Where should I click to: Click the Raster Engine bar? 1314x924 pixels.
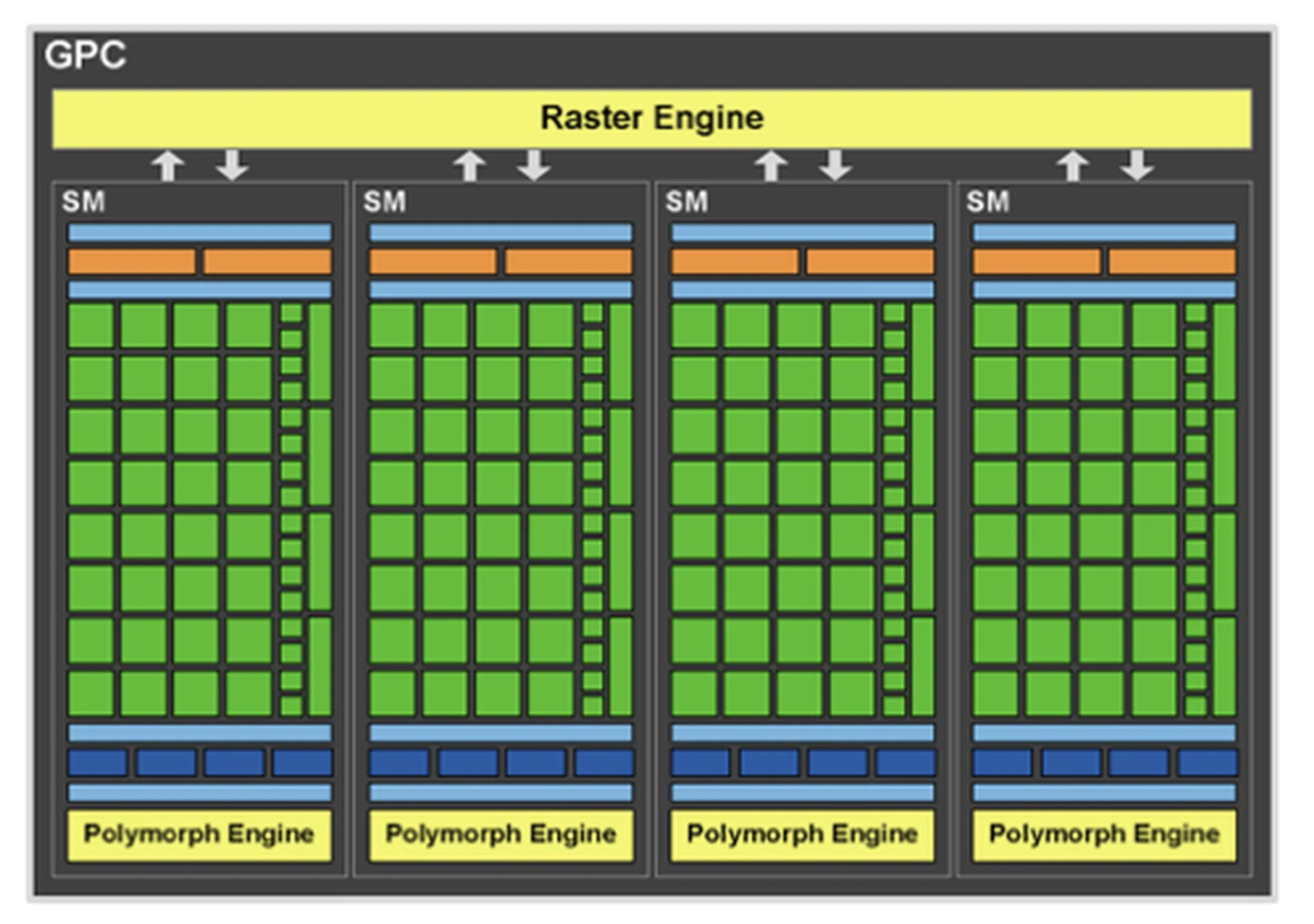[650, 118]
